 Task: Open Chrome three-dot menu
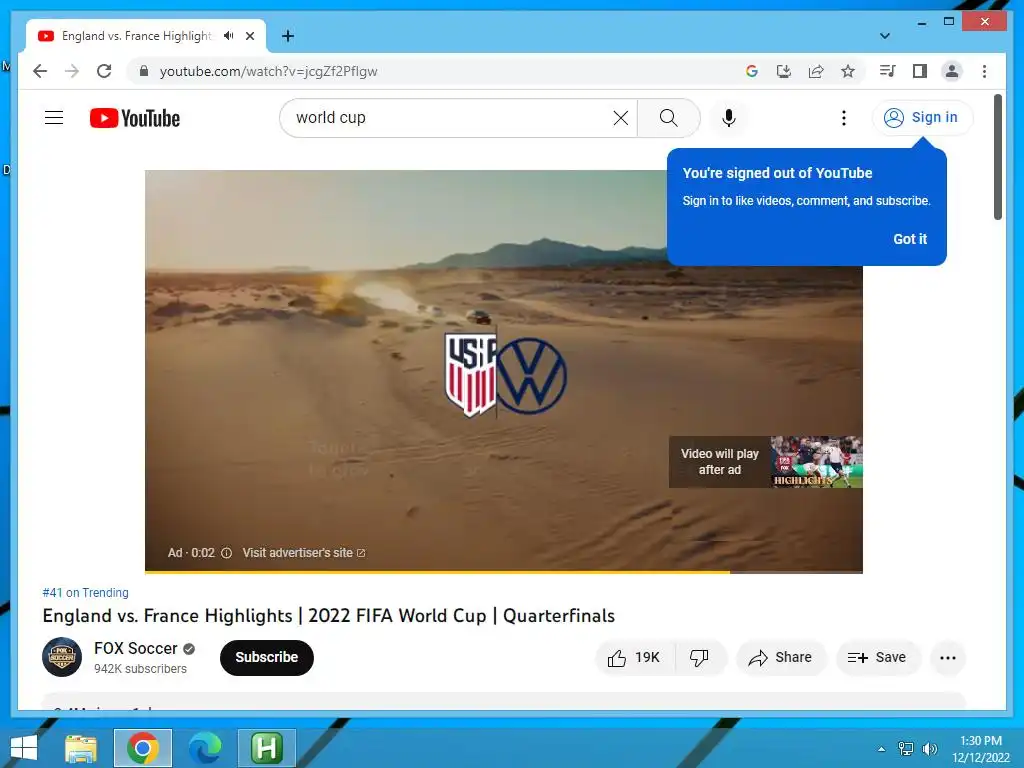(984, 71)
